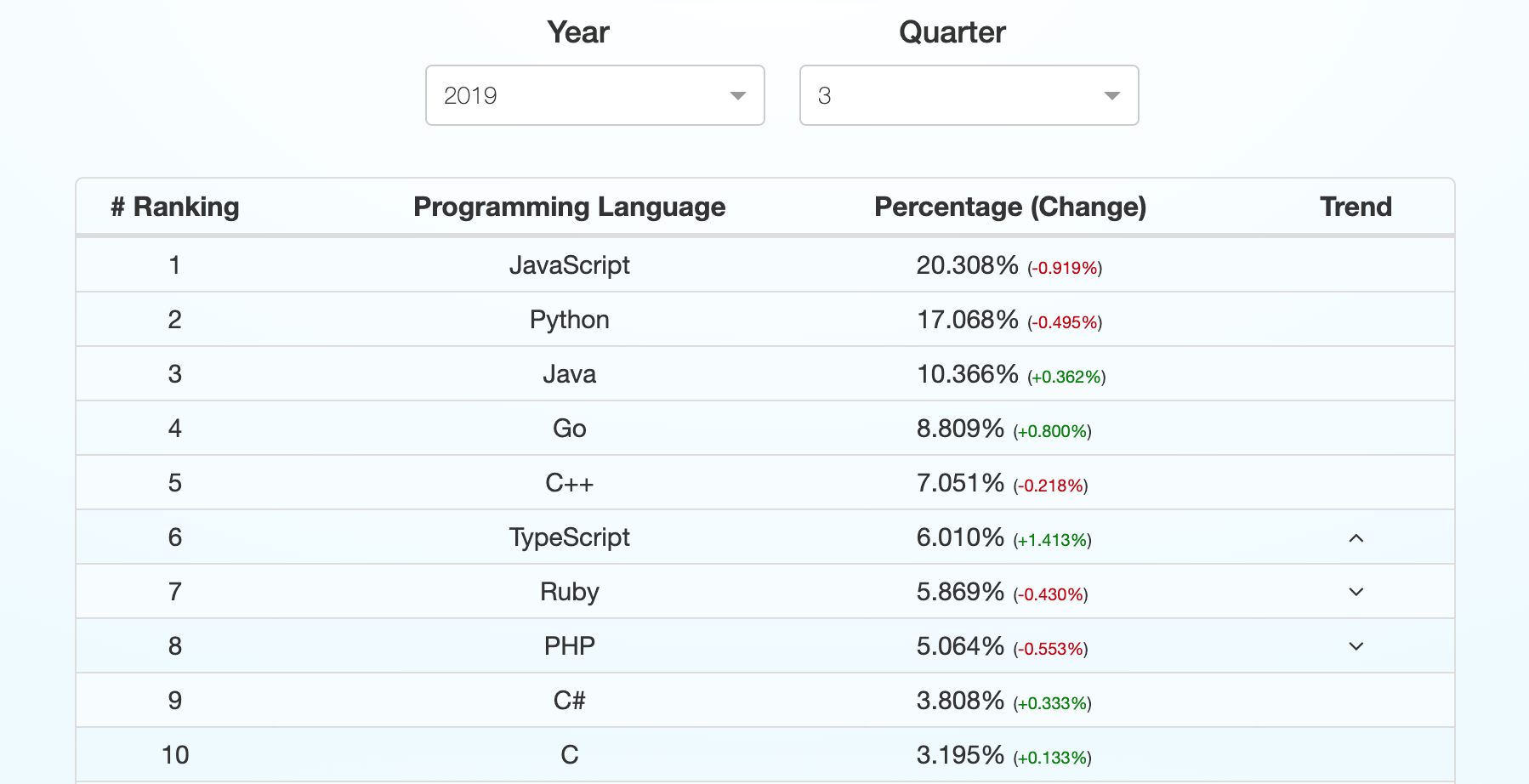Select the C++ language name

569,483
